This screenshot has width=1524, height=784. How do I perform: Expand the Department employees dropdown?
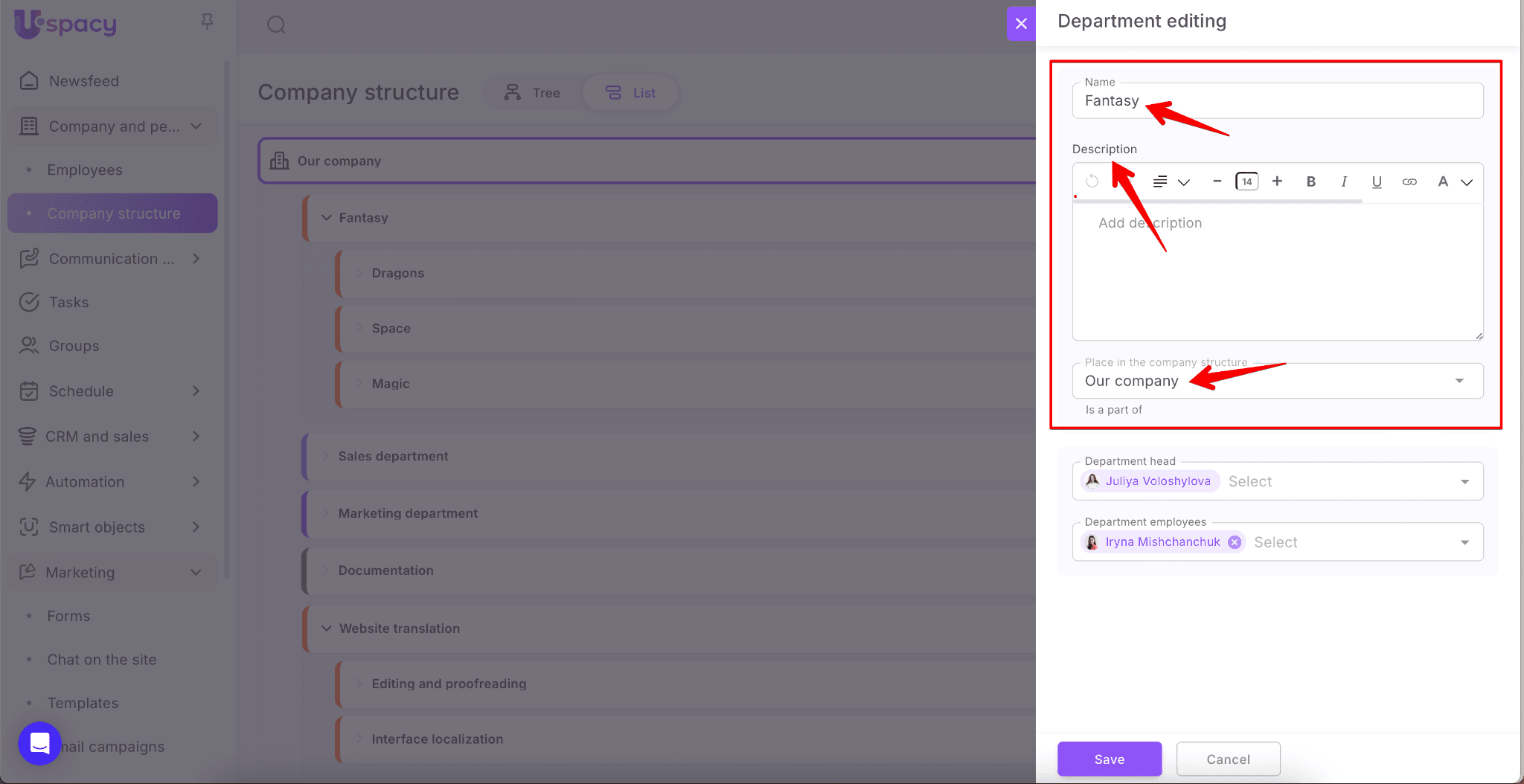coord(1464,542)
